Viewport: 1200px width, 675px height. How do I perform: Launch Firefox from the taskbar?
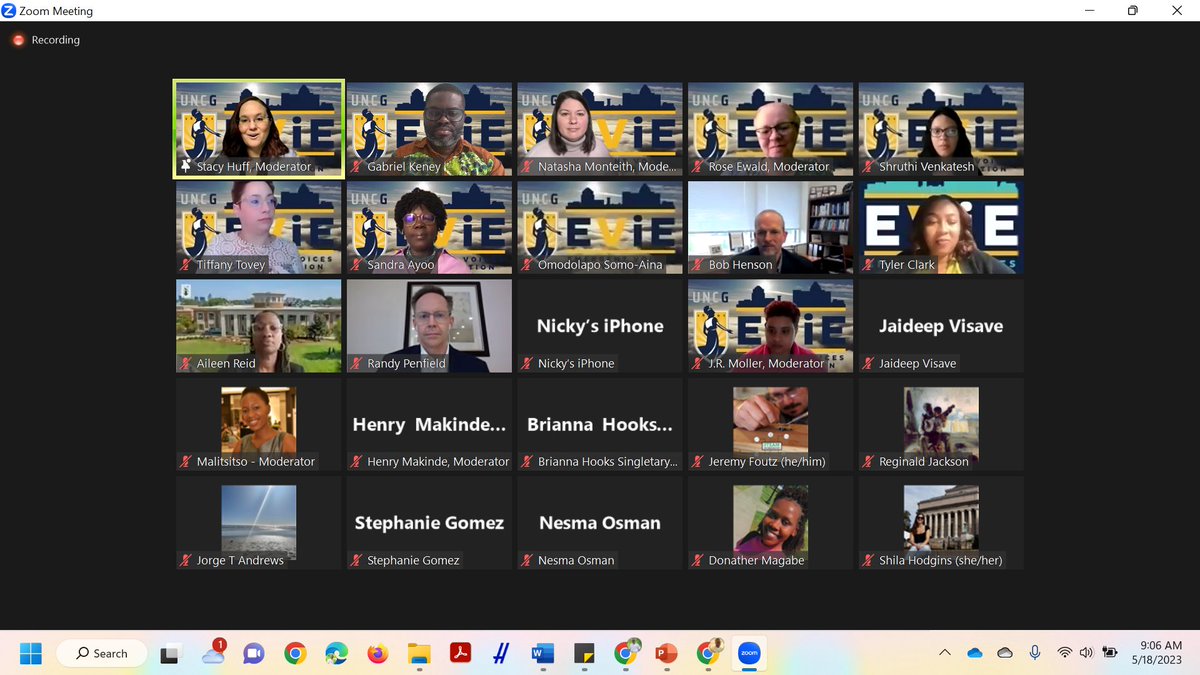click(x=377, y=654)
